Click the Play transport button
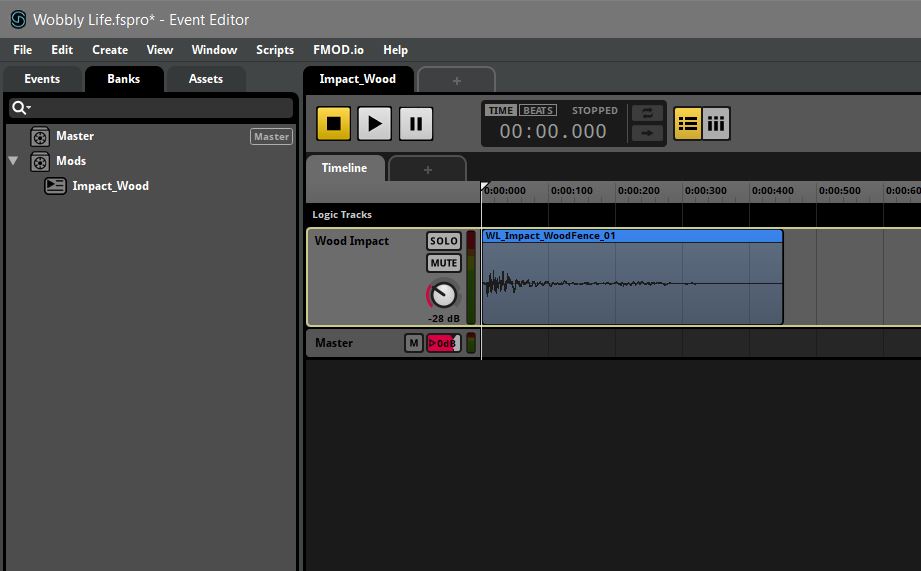This screenshot has width=921, height=571. pyautogui.click(x=375, y=123)
